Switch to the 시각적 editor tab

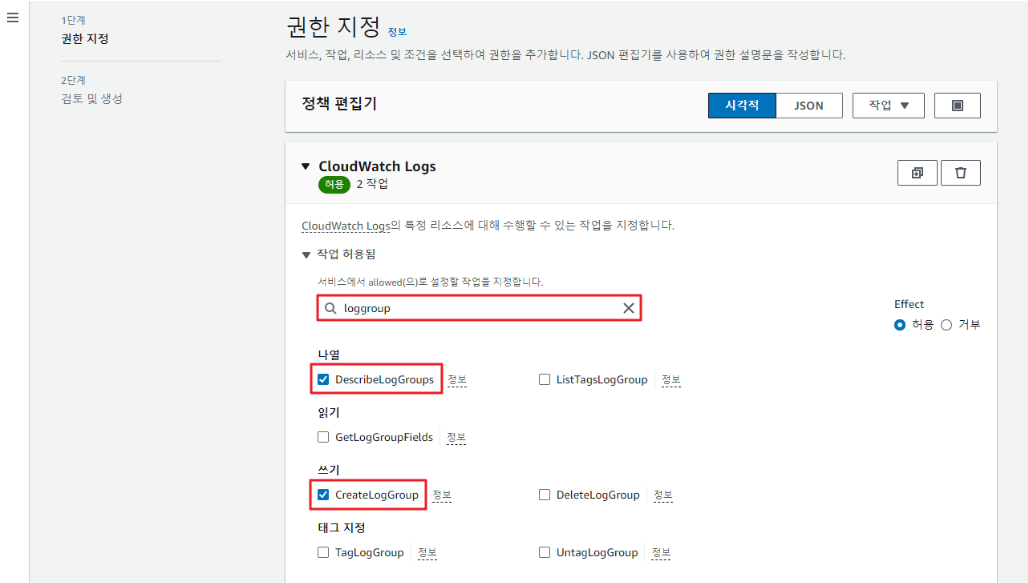[742, 106]
